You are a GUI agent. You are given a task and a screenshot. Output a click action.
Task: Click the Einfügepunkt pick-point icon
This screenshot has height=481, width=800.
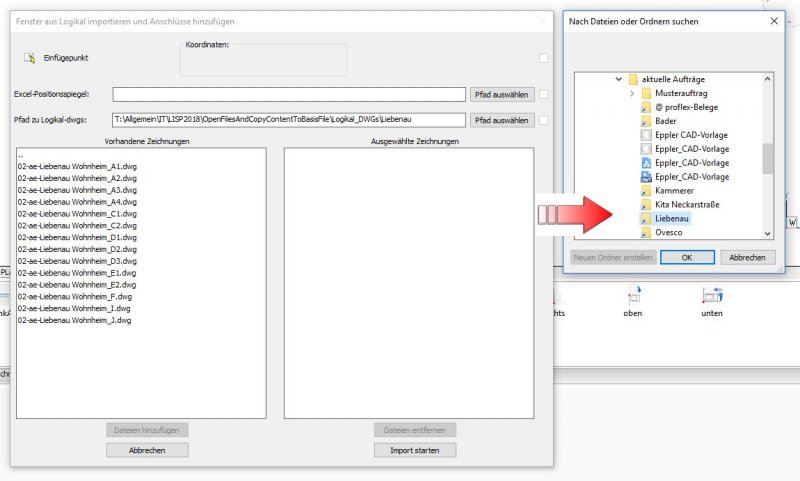[30, 58]
